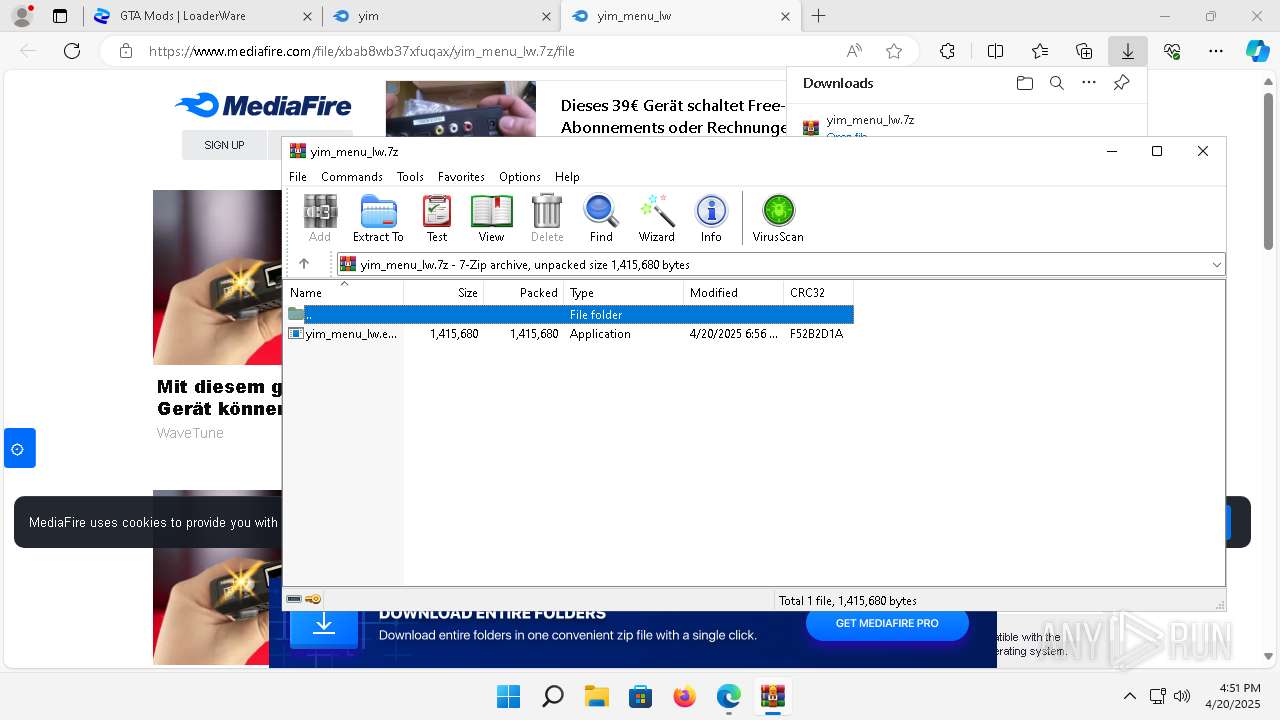This screenshot has height=720, width=1280.
Task: Show archive Info
Action: pyautogui.click(x=711, y=218)
